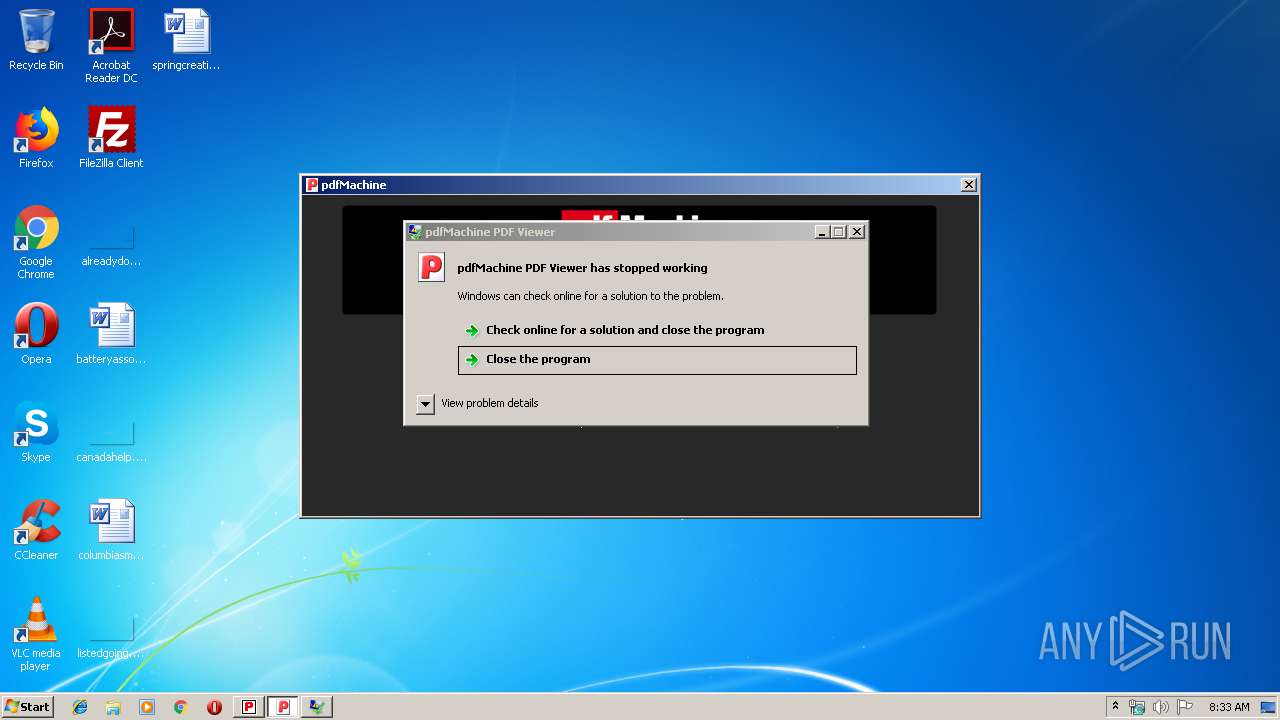Select the FileZilla Client desktop shortcut

[x=111, y=138]
